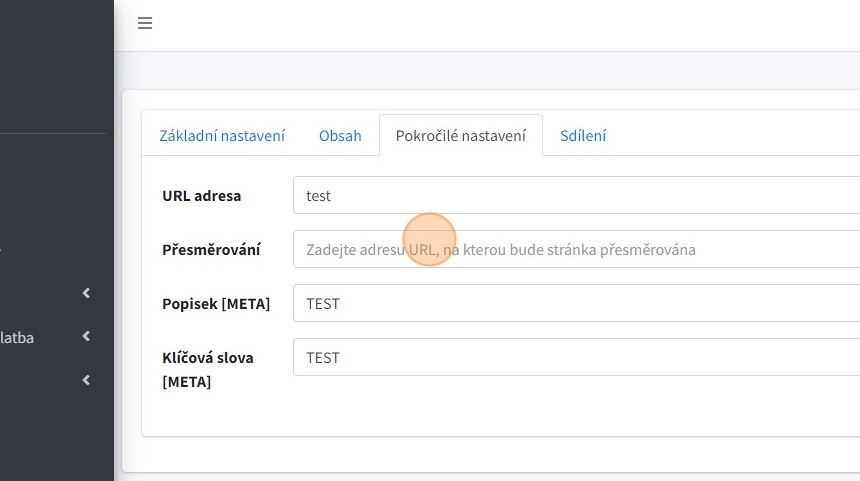Image resolution: width=860 pixels, height=481 pixels.
Task: Click the Klíčová slova [META] input field
Action: [x=576, y=358]
